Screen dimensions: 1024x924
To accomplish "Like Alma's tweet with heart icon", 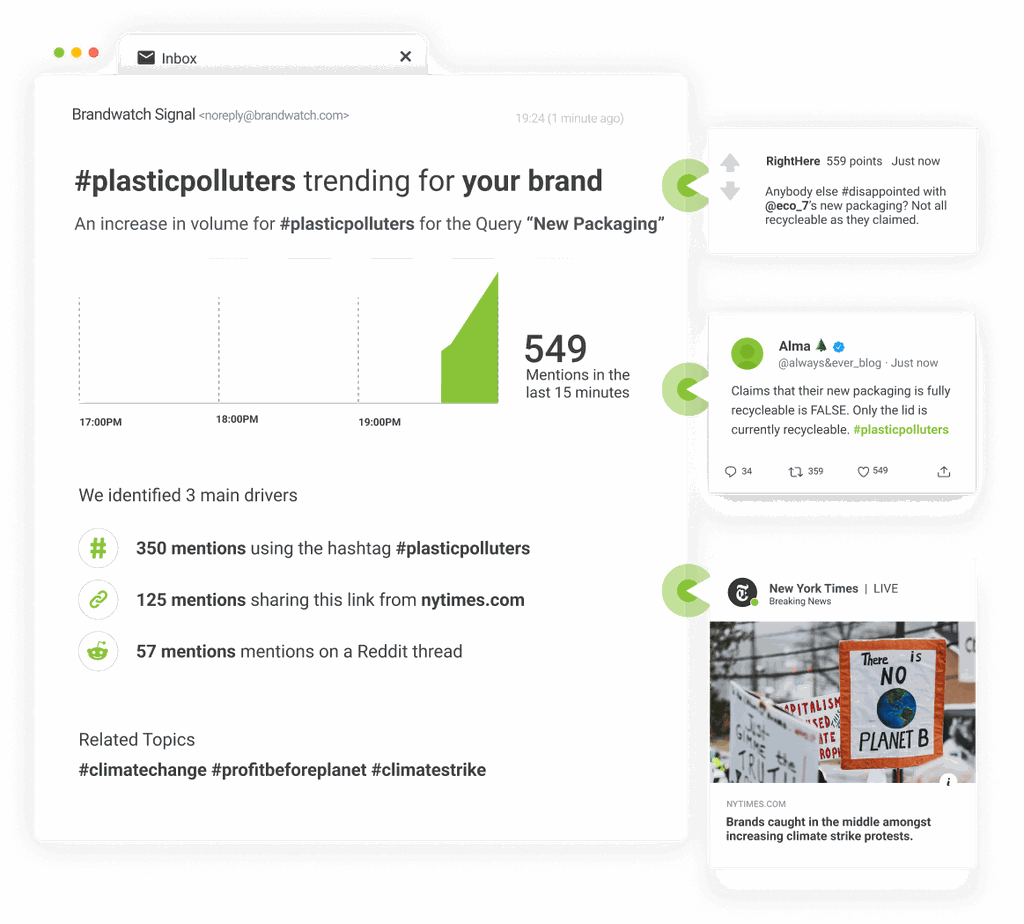I will coord(863,472).
